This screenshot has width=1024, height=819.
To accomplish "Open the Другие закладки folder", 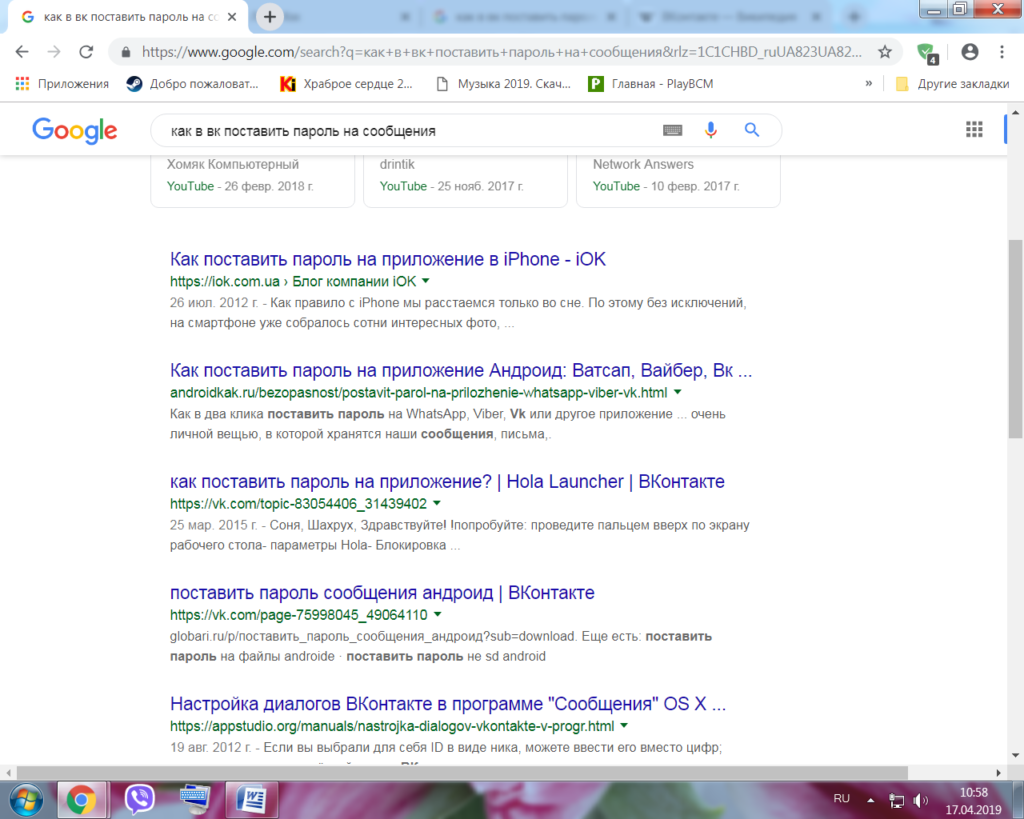I will [x=952, y=84].
